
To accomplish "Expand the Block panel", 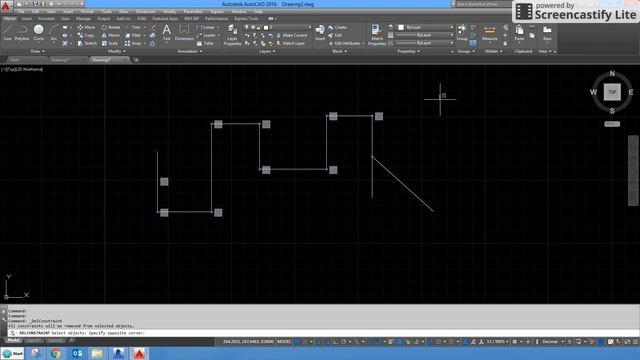I will [340, 51].
